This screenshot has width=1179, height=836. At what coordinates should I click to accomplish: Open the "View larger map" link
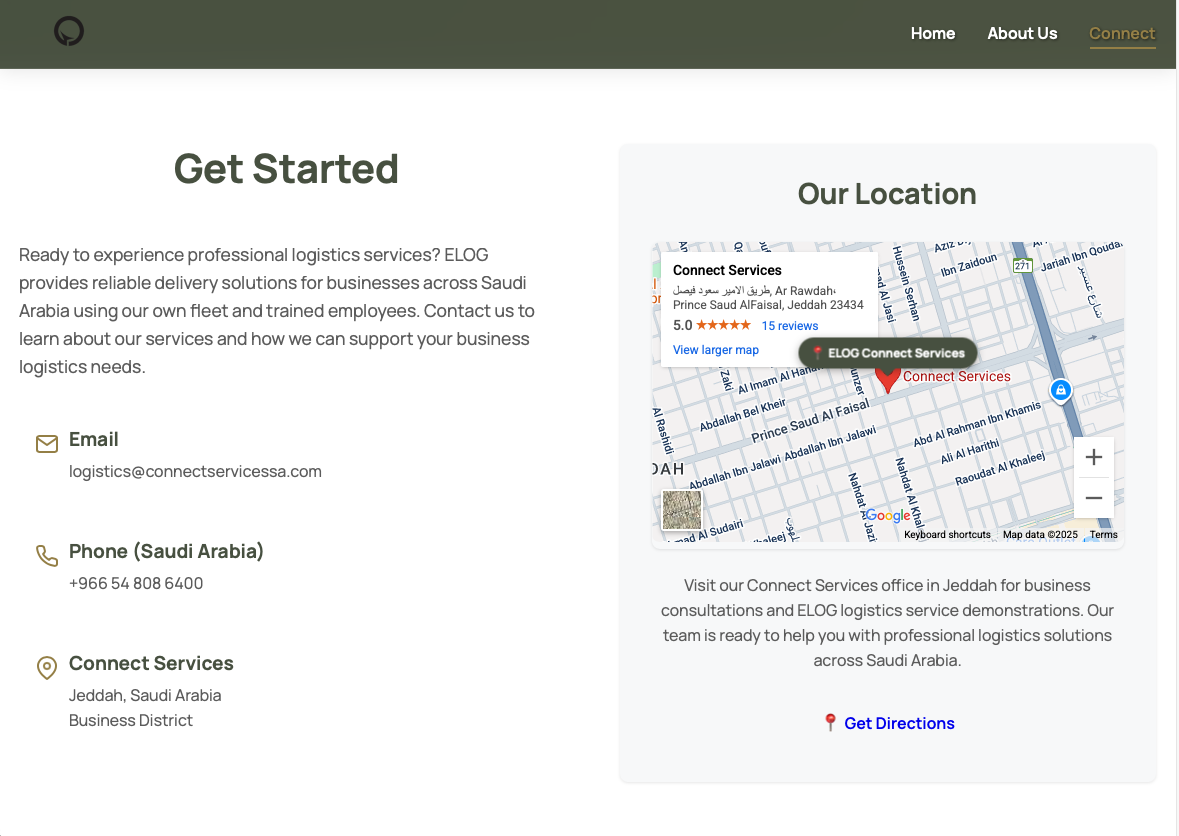click(x=716, y=349)
